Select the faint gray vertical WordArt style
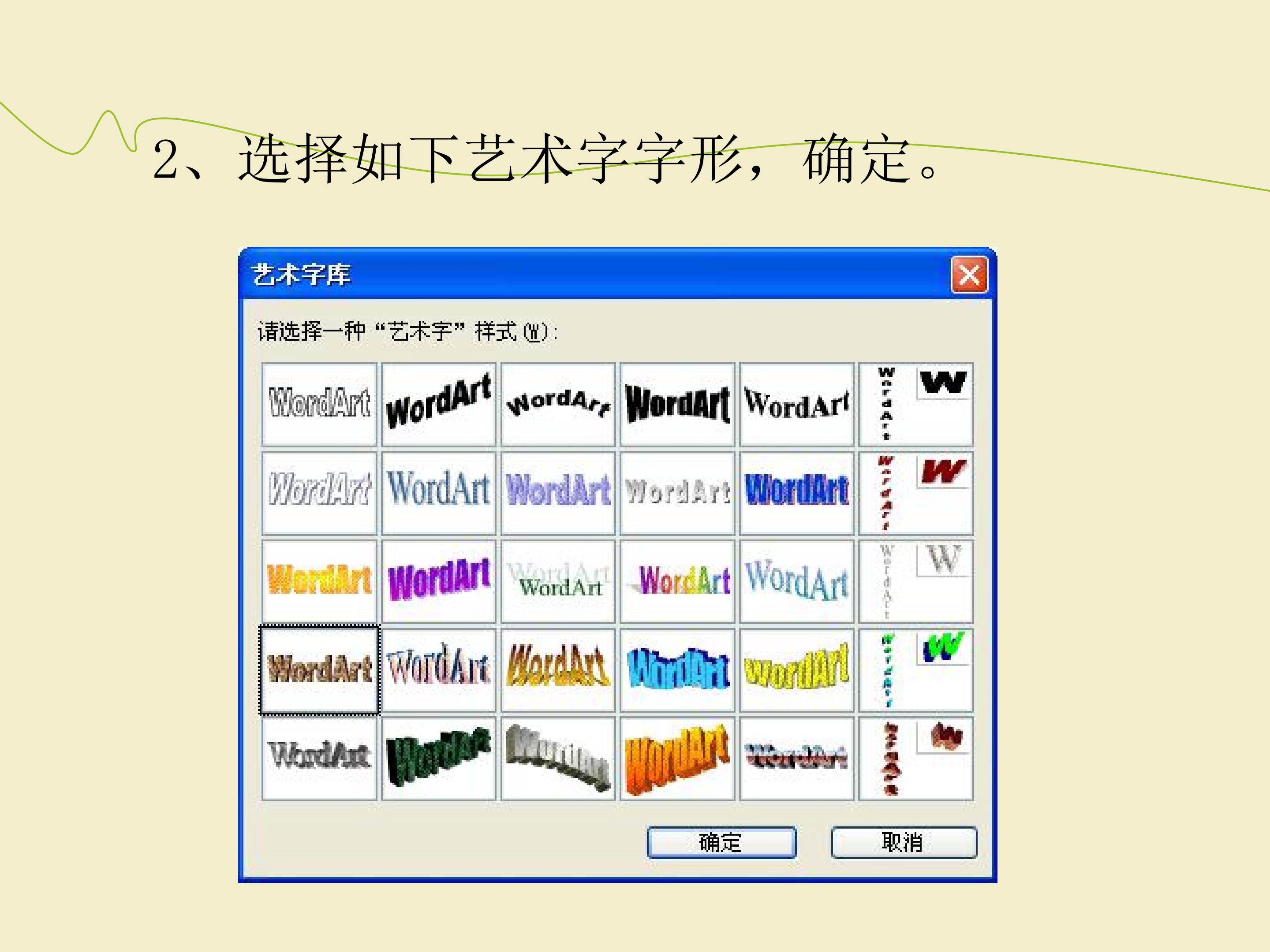This screenshot has width=1270, height=952. [916, 581]
